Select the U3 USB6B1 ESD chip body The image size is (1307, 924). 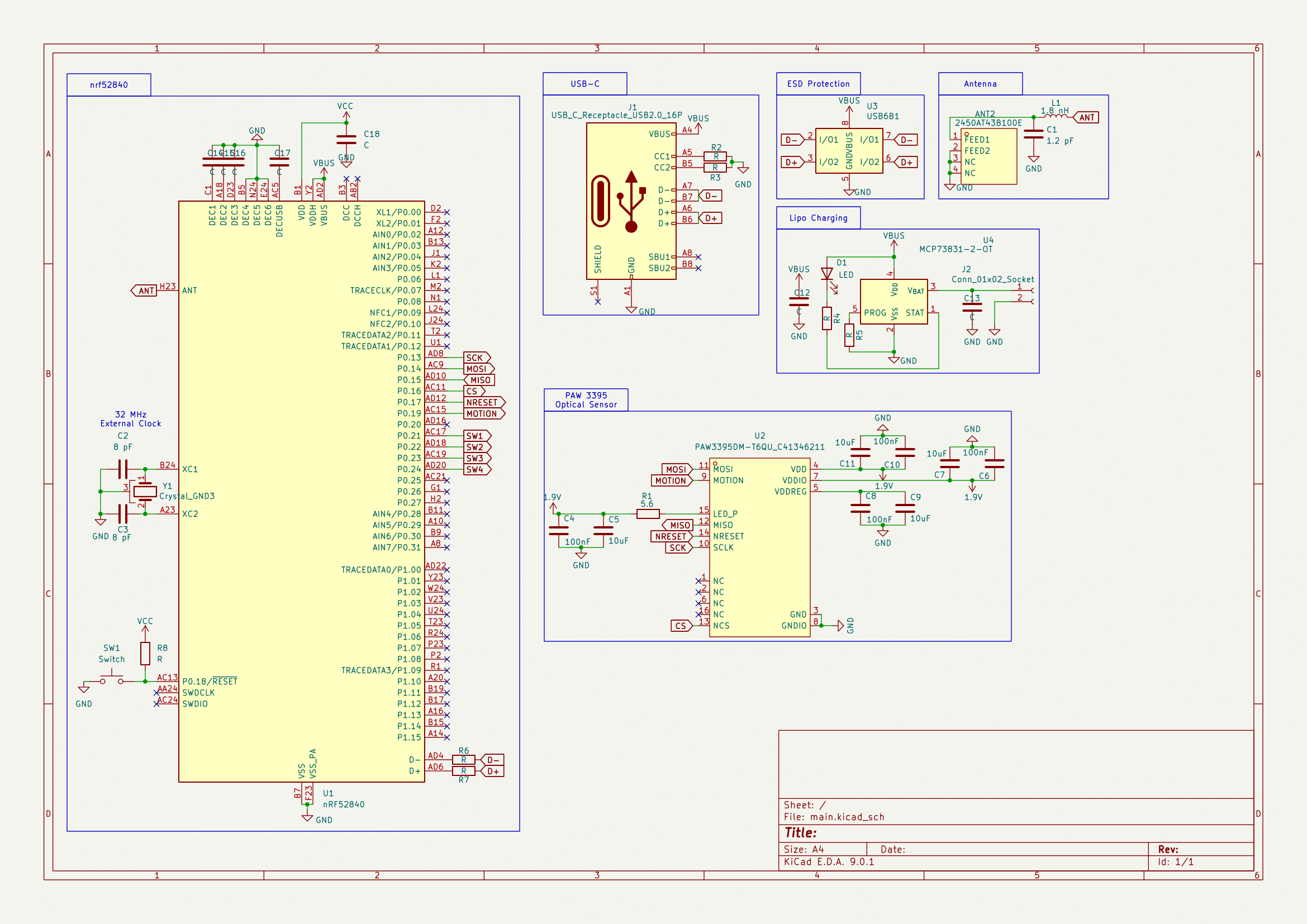point(849,151)
